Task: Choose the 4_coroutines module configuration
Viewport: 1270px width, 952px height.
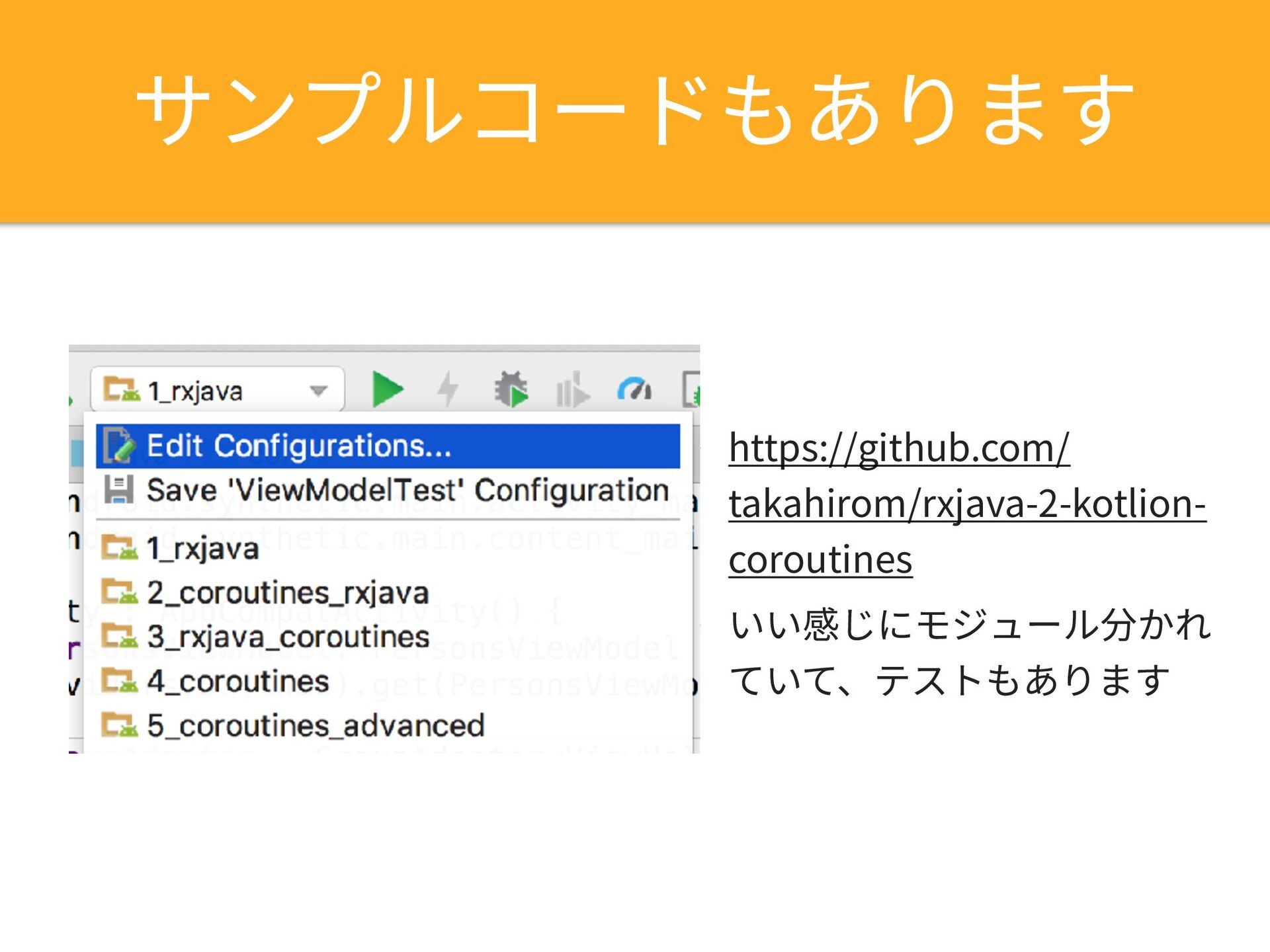Action: click(x=238, y=682)
